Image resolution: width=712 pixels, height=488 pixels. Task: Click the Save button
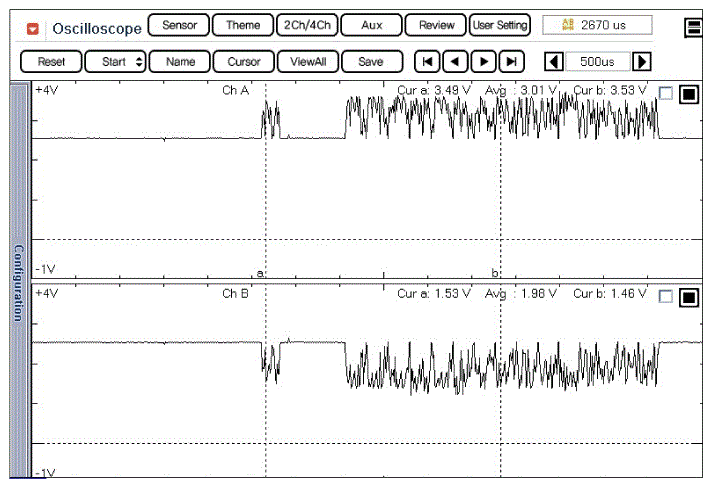point(371,62)
